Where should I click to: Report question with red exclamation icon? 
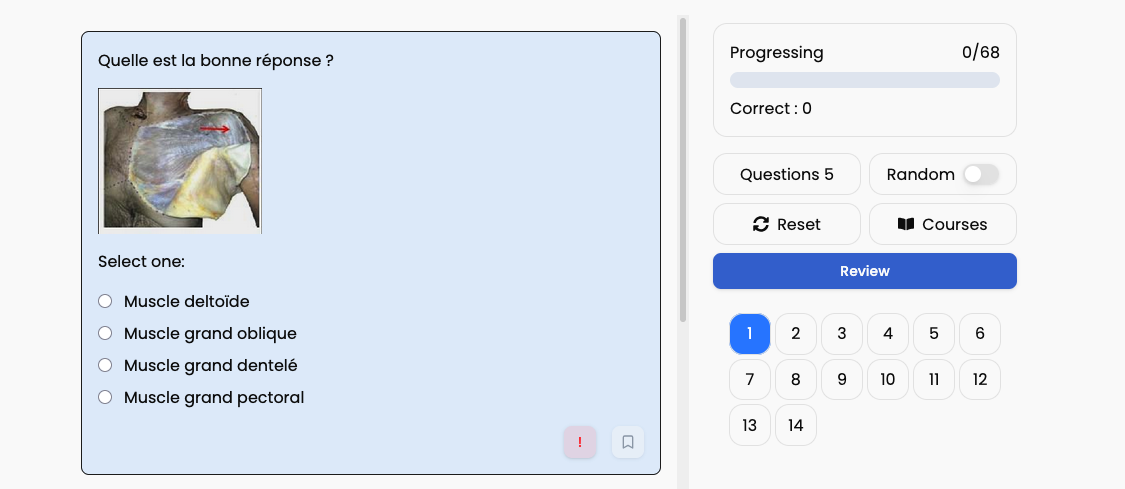coord(580,442)
